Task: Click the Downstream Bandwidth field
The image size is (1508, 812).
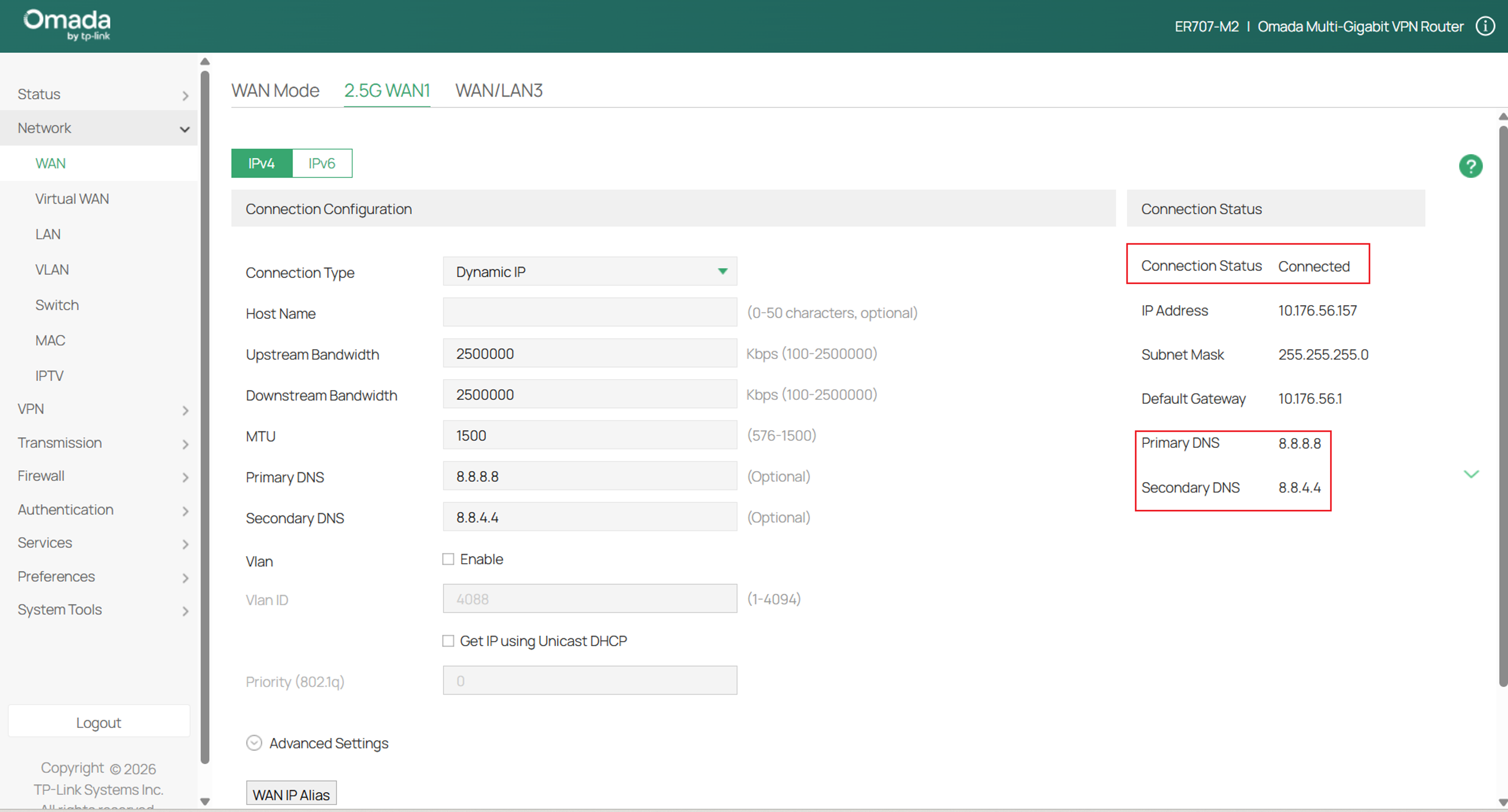Action: point(589,394)
